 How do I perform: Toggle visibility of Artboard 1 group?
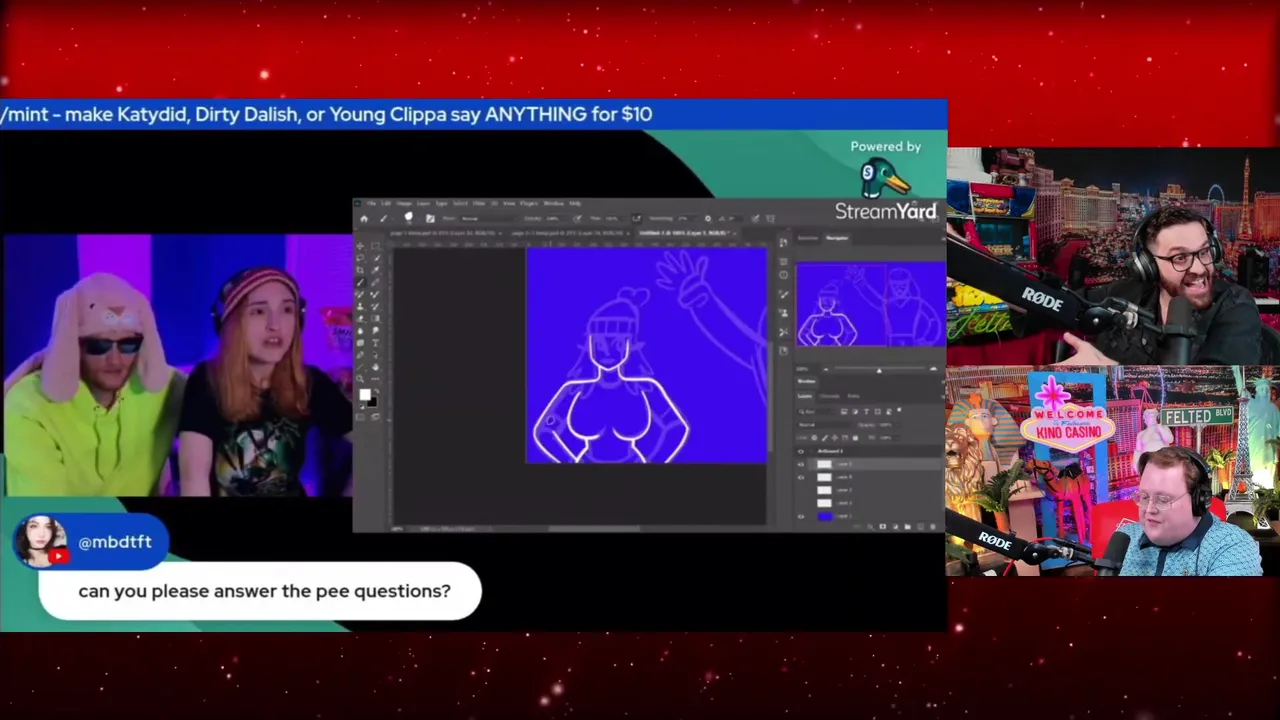tap(801, 451)
